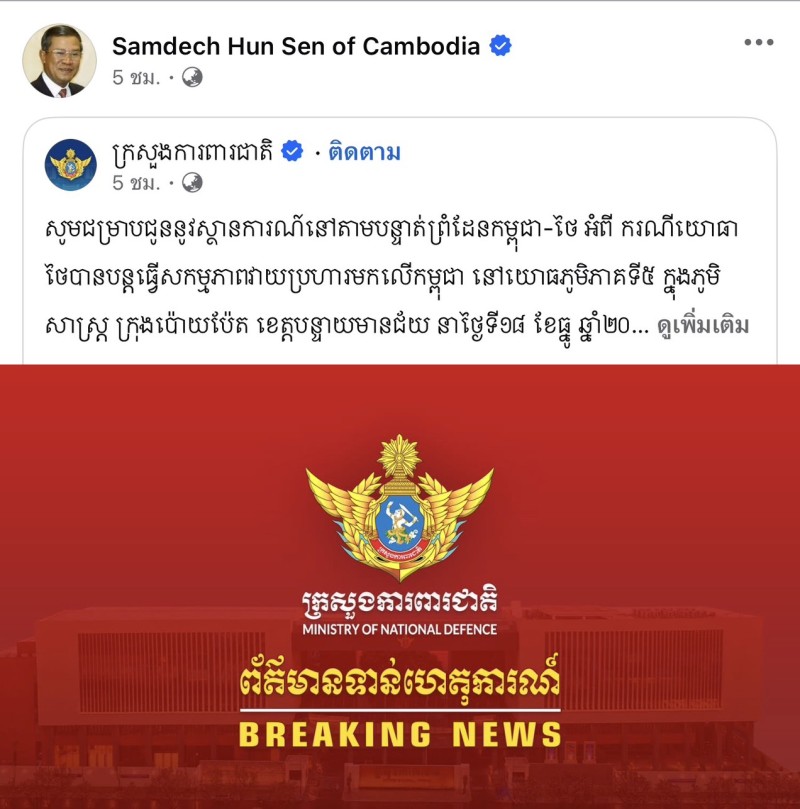Click the shared page's Khmer name
Image resolution: width=800 pixels, height=809 pixels.
[x=193, y=152]
